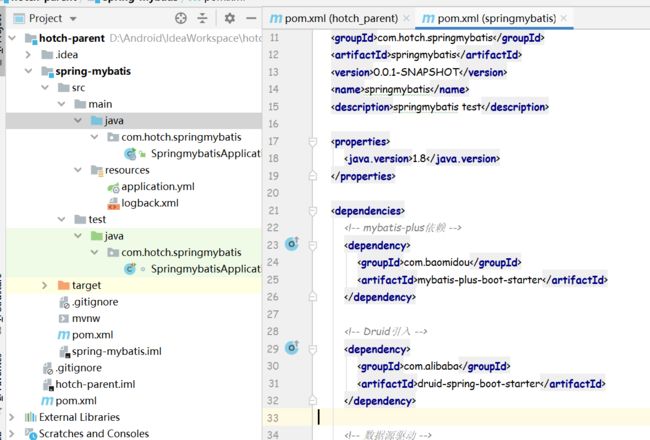Expand External Libraries node

(x=12, y=417)
